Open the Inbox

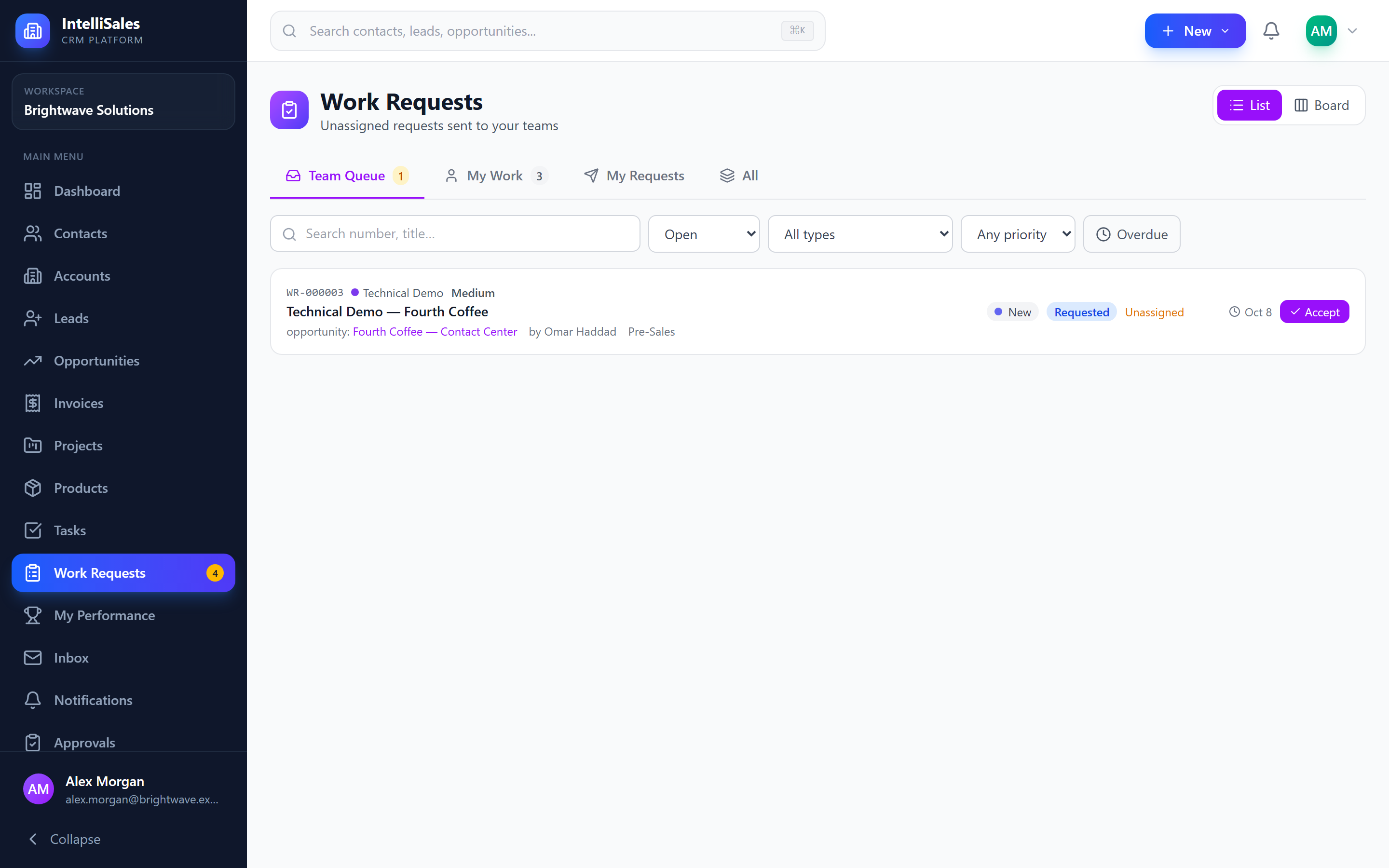(123, 658)
